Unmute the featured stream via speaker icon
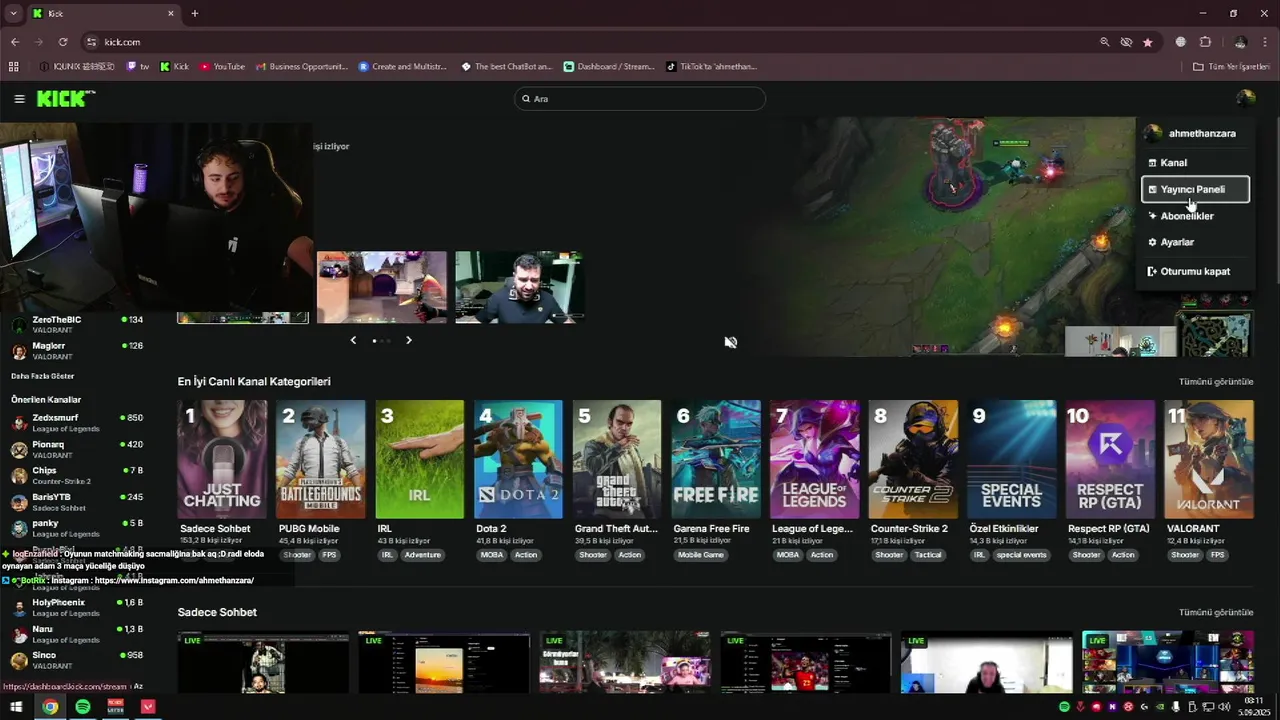The width and height of the screenshot is (1280, 720). tap(731, 342)
